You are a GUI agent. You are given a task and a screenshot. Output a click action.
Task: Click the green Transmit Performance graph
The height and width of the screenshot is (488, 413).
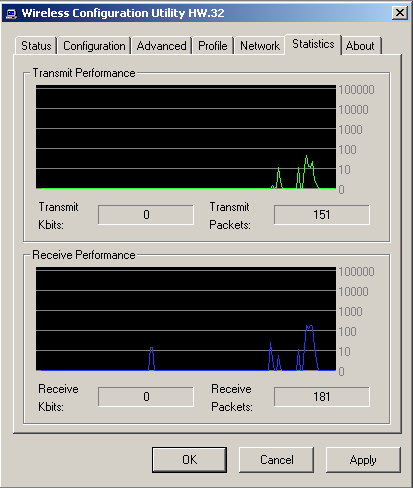coord(186,137)
